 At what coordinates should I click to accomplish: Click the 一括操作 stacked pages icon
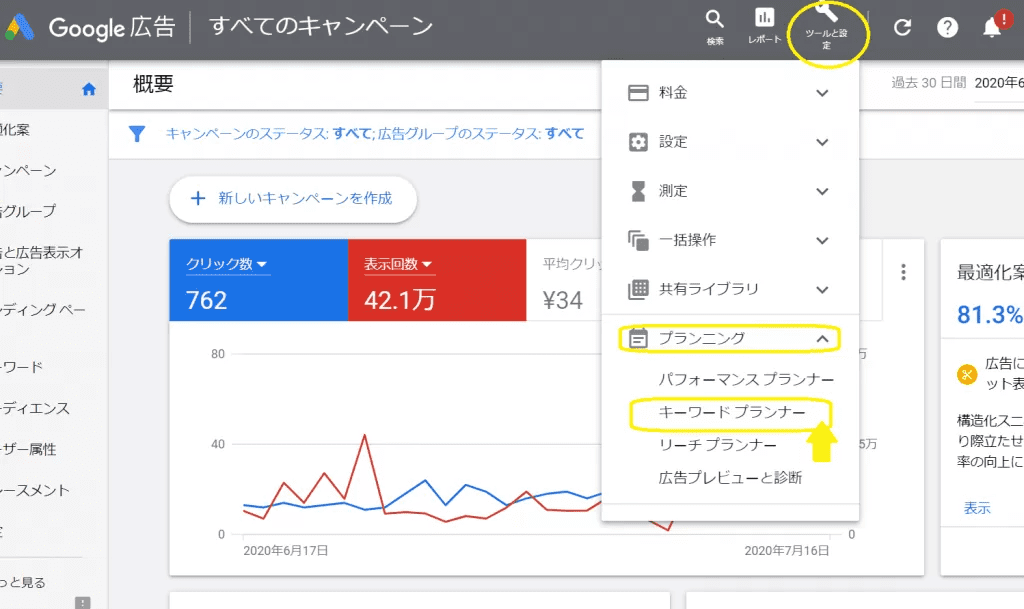(x=638, y=240)
